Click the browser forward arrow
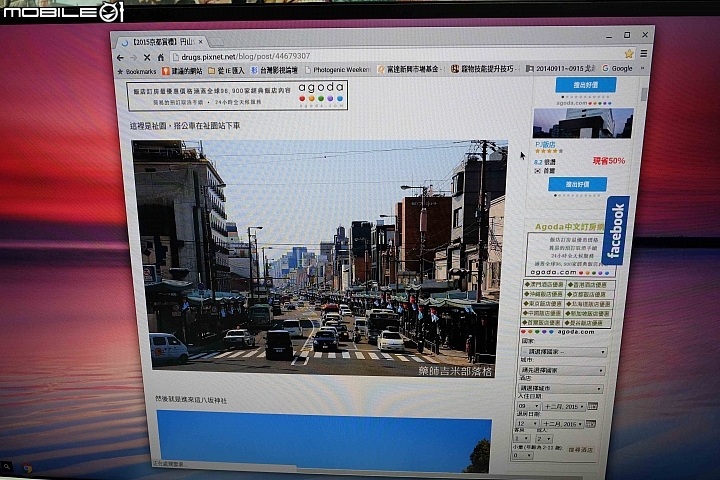Screen dimensions: 720x480 [x=134, y=58]
